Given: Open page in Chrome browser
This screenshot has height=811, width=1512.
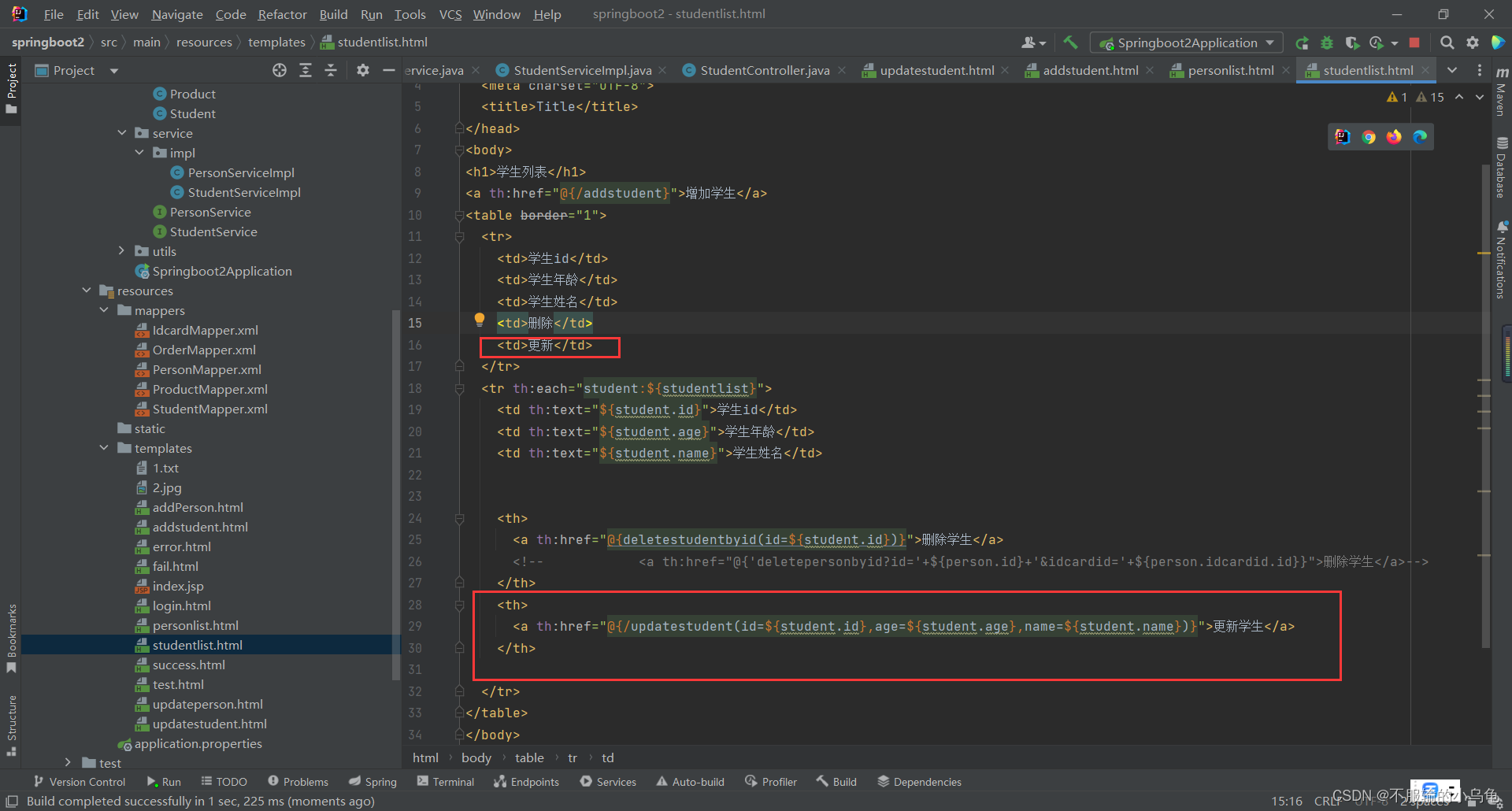Looking at the screenshot, I should click(1369, 137).
